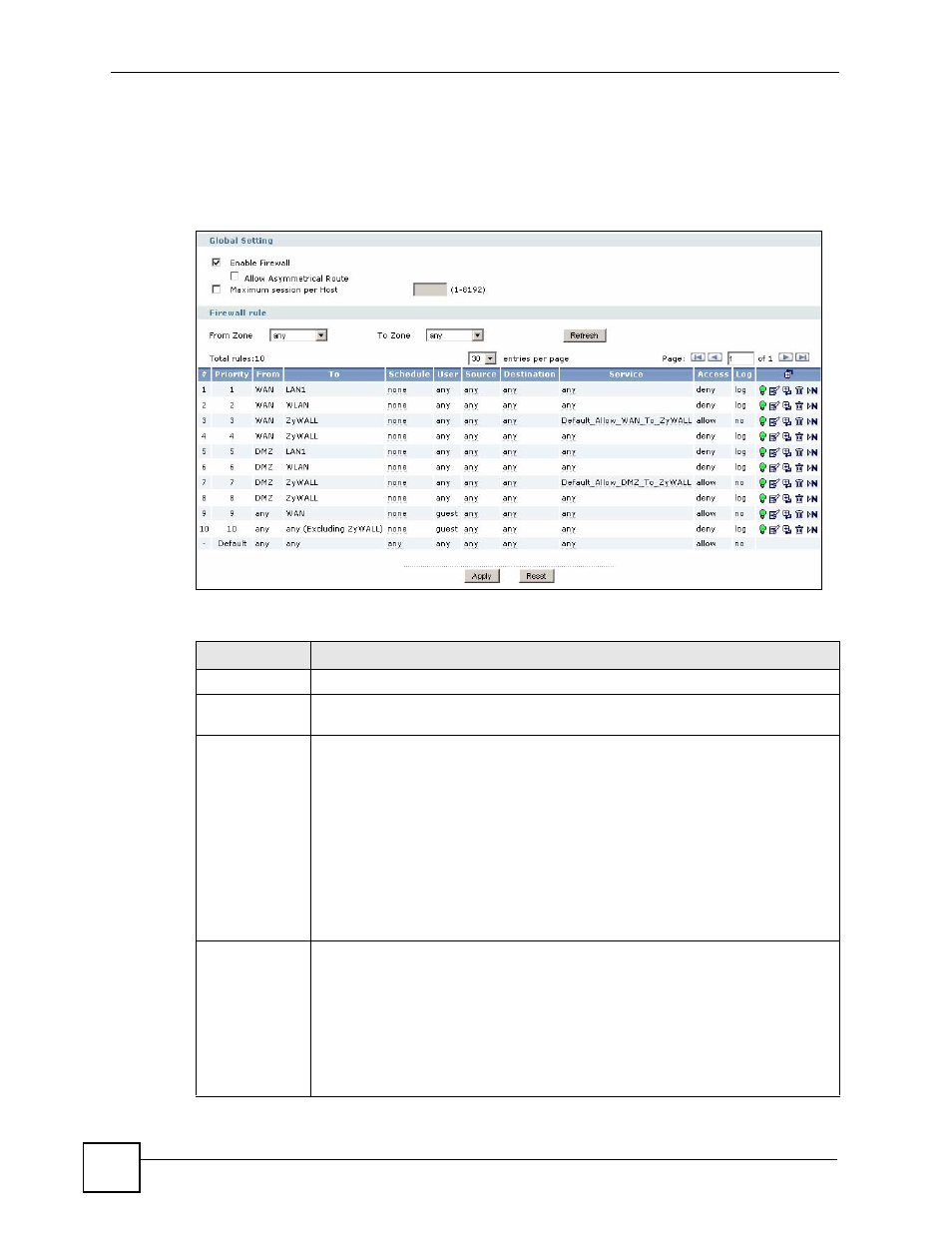Edit the priority 1 rule WAN to LAN1

pyautogui.click(x=774, y=390)
